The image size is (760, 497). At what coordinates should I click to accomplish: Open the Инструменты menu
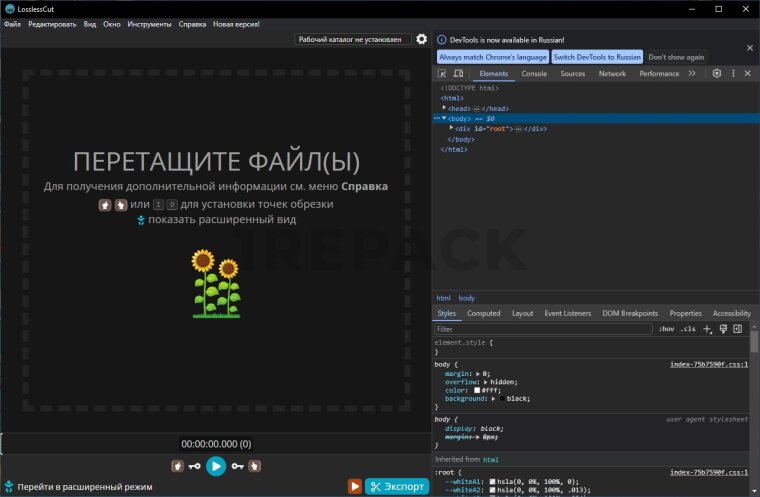tap(149, 23)
